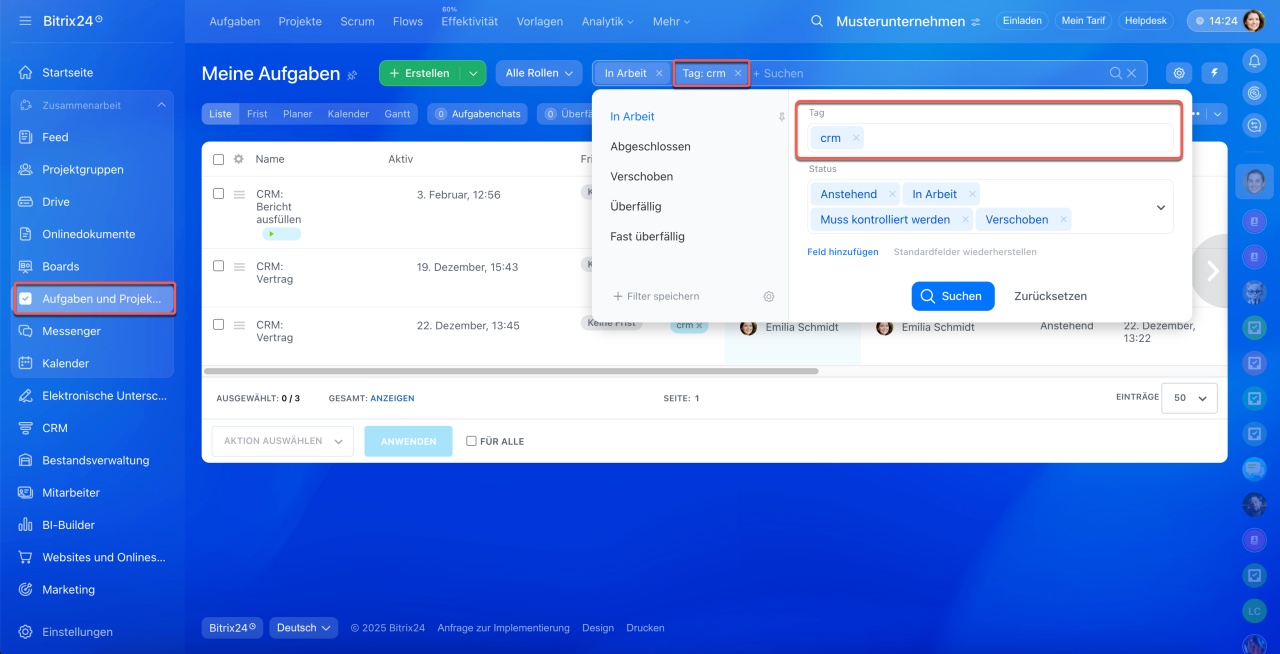Open Messenger in sidebar
1280x654 pixels.
tap(71, 331)
